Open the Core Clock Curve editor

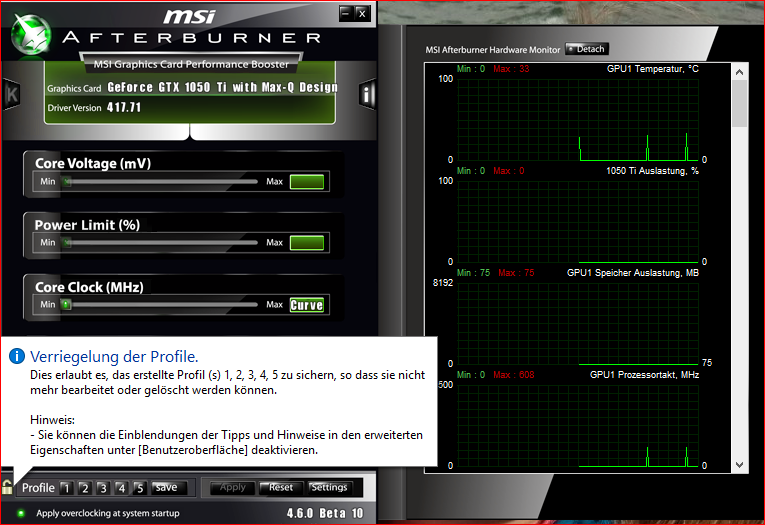(x=307, y=305)
